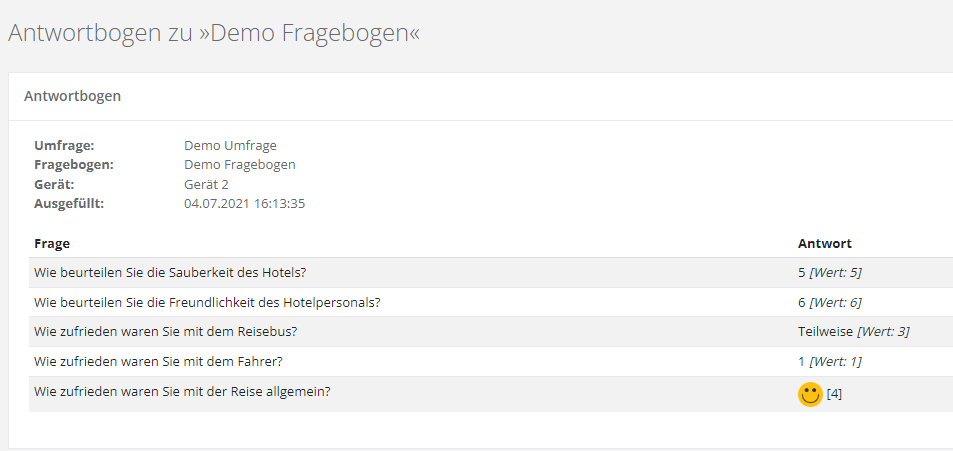Click the "Frage" column header
Viewport: 953px width, 451px height.
point(52,243)
